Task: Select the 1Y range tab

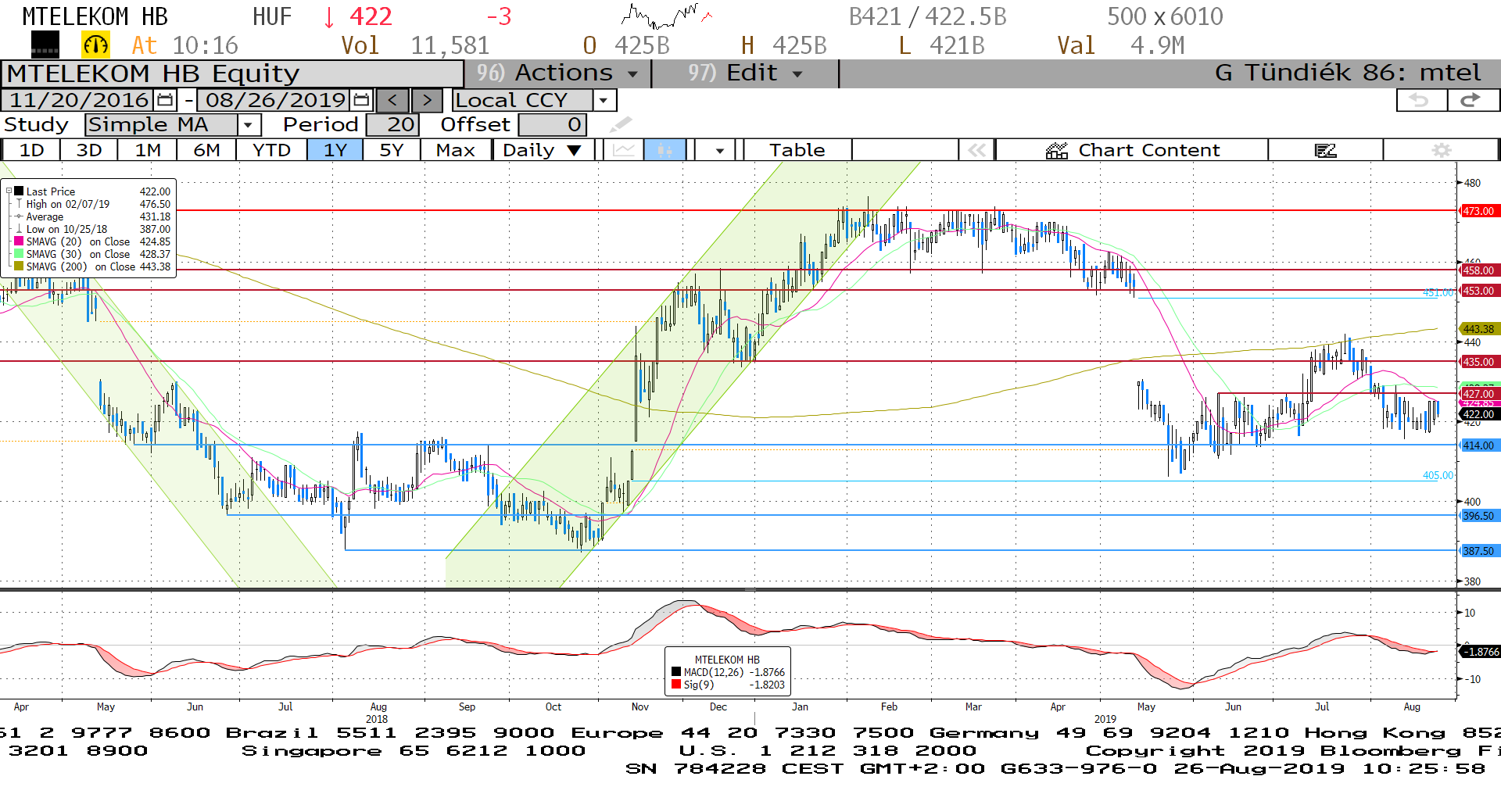Action: coord(335,150)
